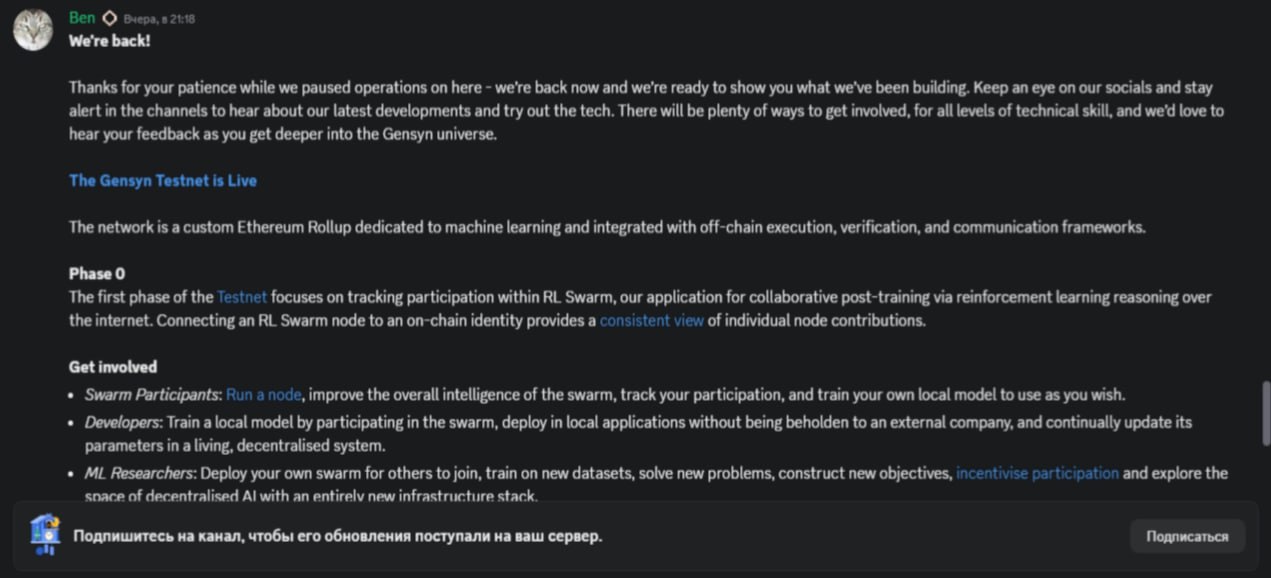
Task: Click the 'Get involved' heading
Action: click(113, 367)
